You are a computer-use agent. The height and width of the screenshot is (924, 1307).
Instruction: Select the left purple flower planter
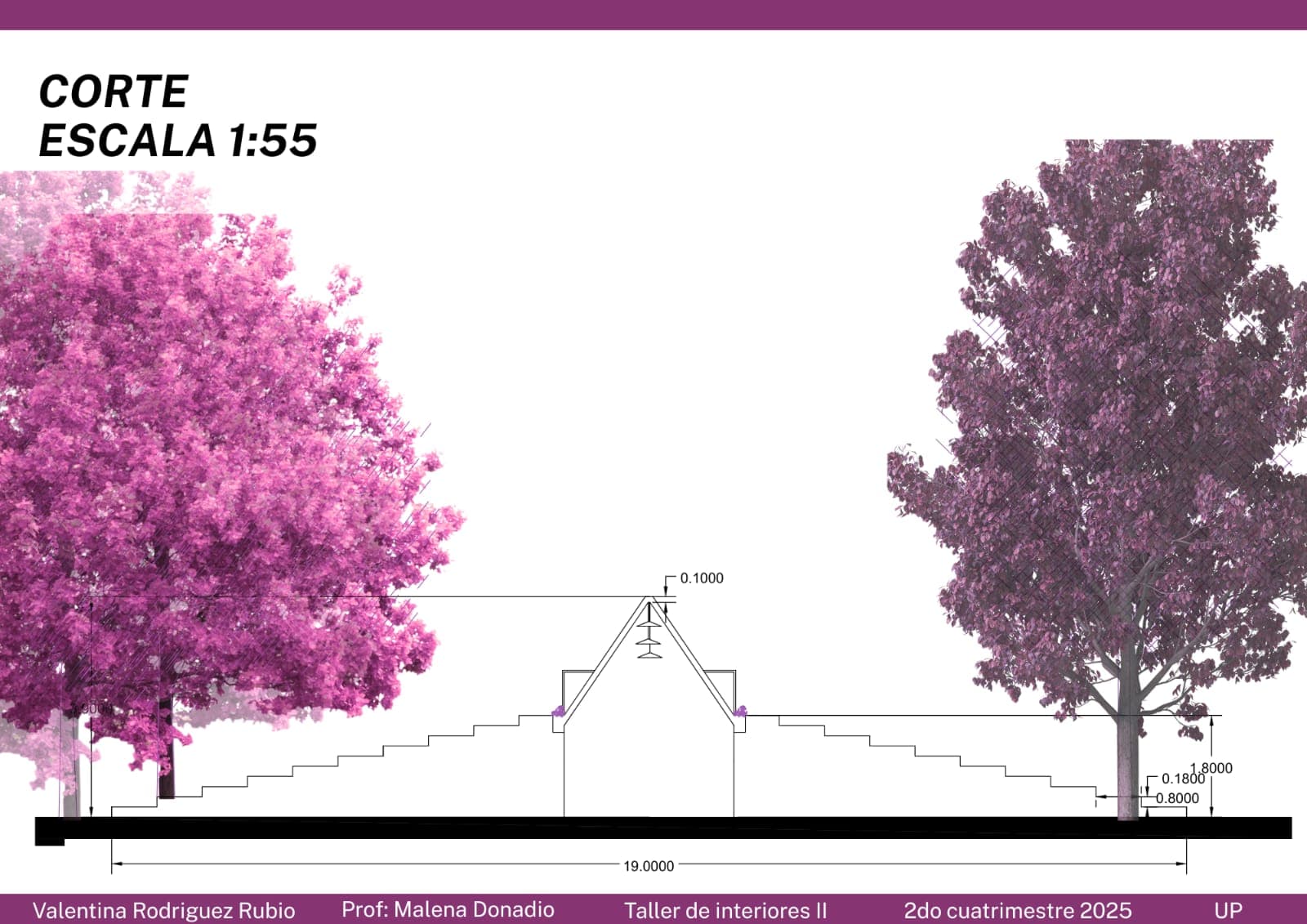coord(559,711)
